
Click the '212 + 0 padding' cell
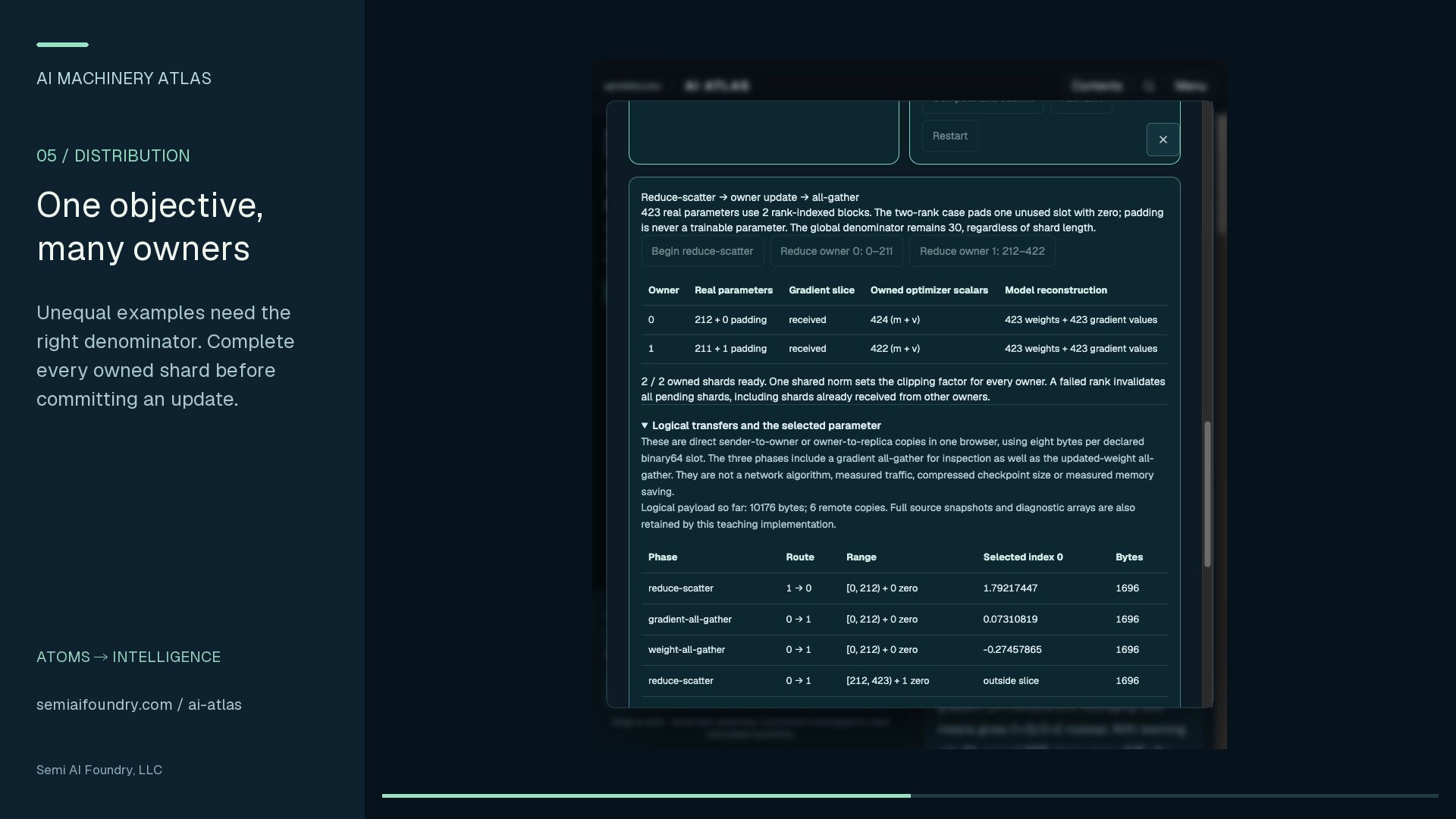click(730, 320)
